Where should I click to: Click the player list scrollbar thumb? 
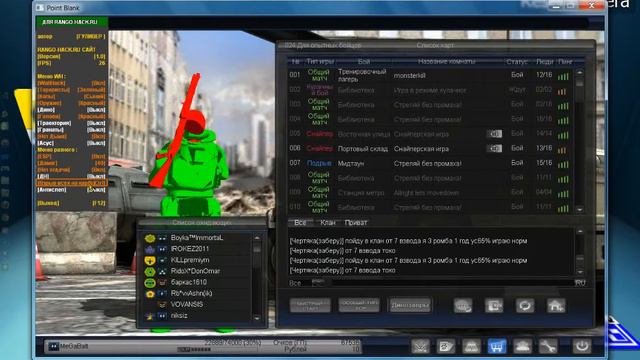click(257, 248)
